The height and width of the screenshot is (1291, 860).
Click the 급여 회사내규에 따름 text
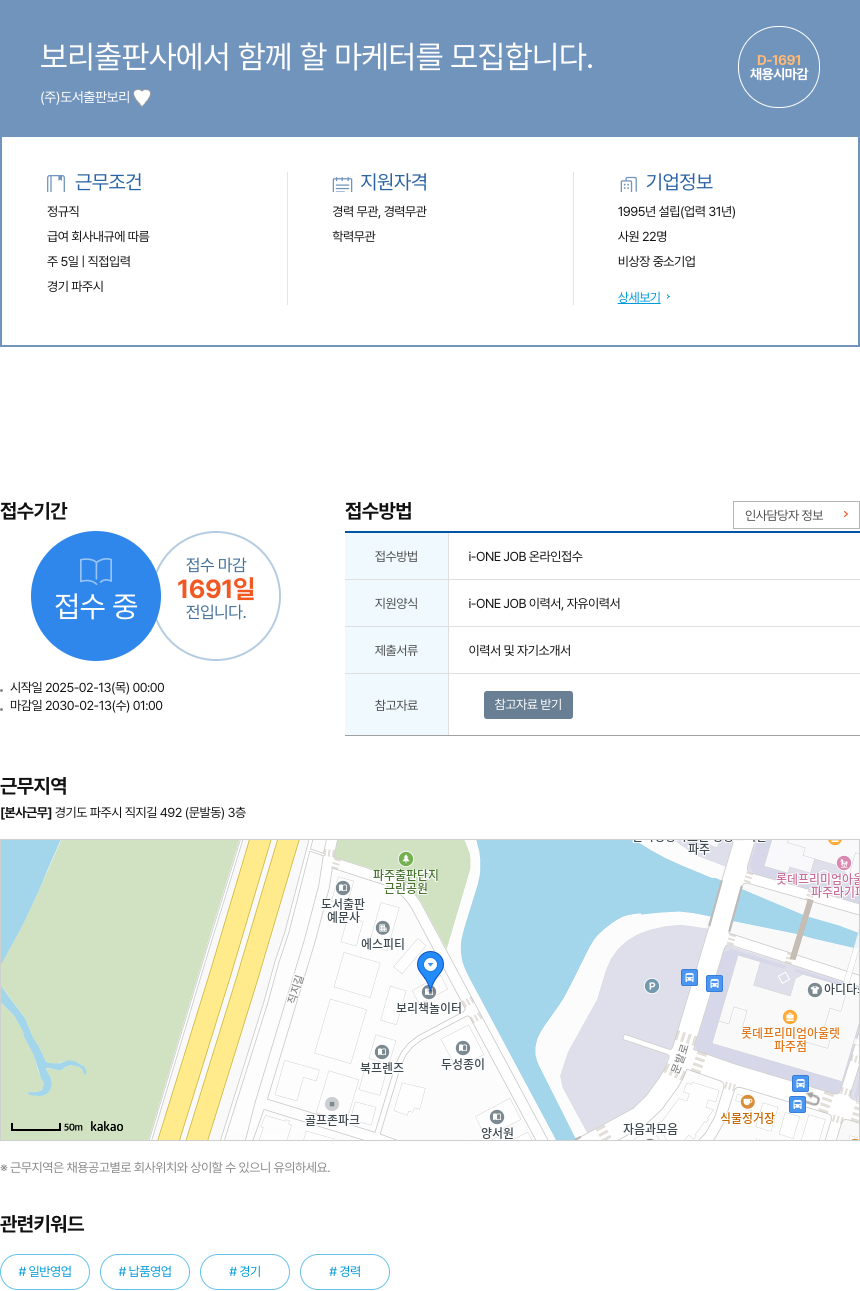[98, 236]
